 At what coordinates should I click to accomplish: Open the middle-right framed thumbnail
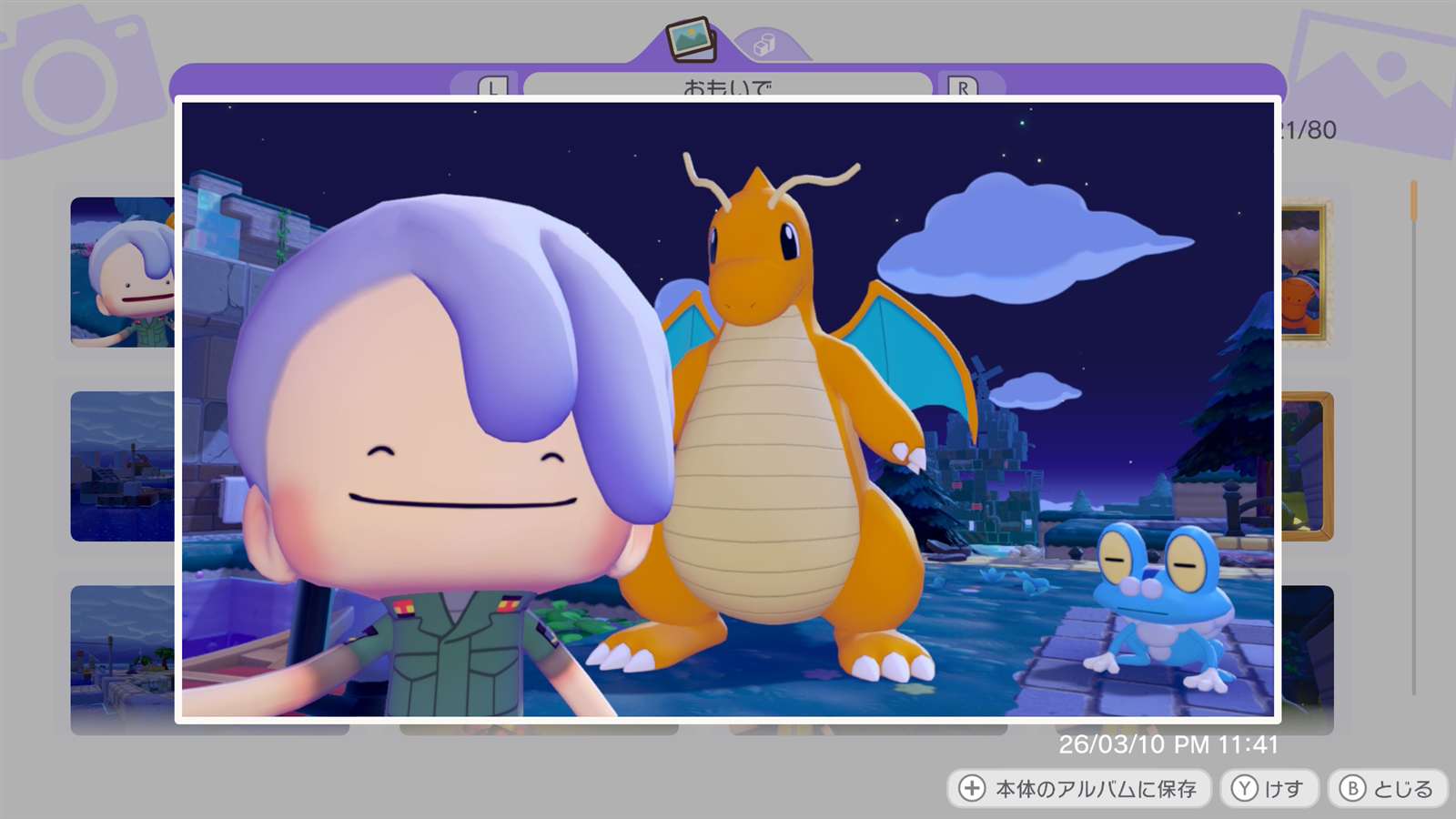click(x=1308, y=466)
